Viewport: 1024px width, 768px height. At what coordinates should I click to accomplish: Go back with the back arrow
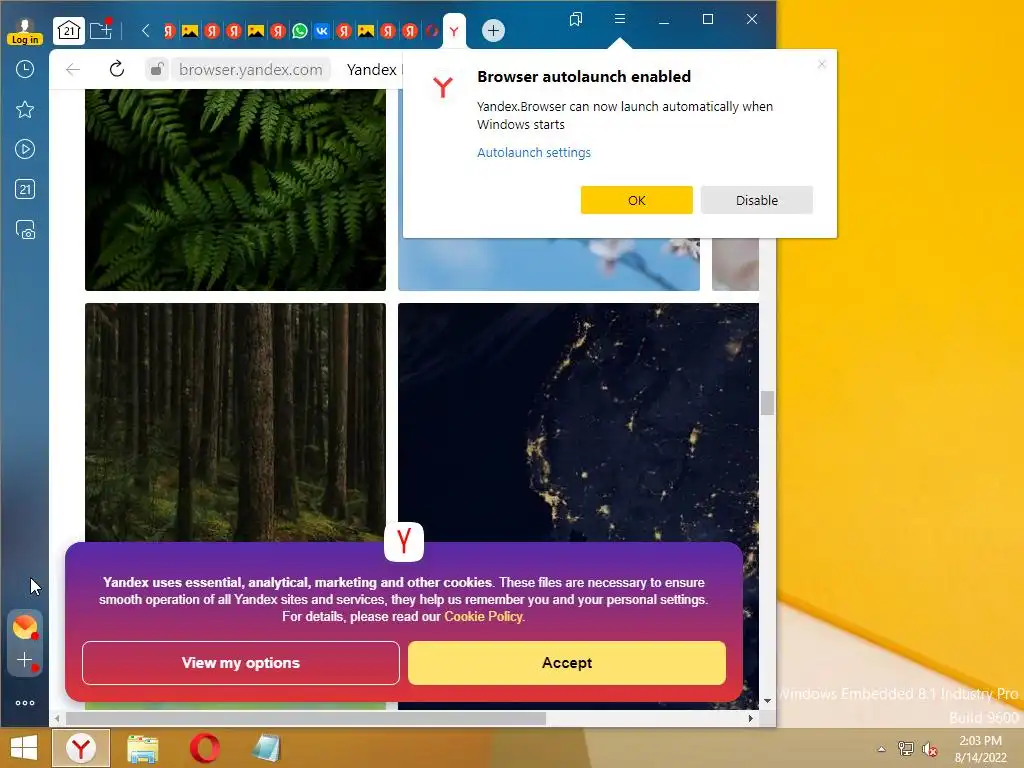(73, 69)
